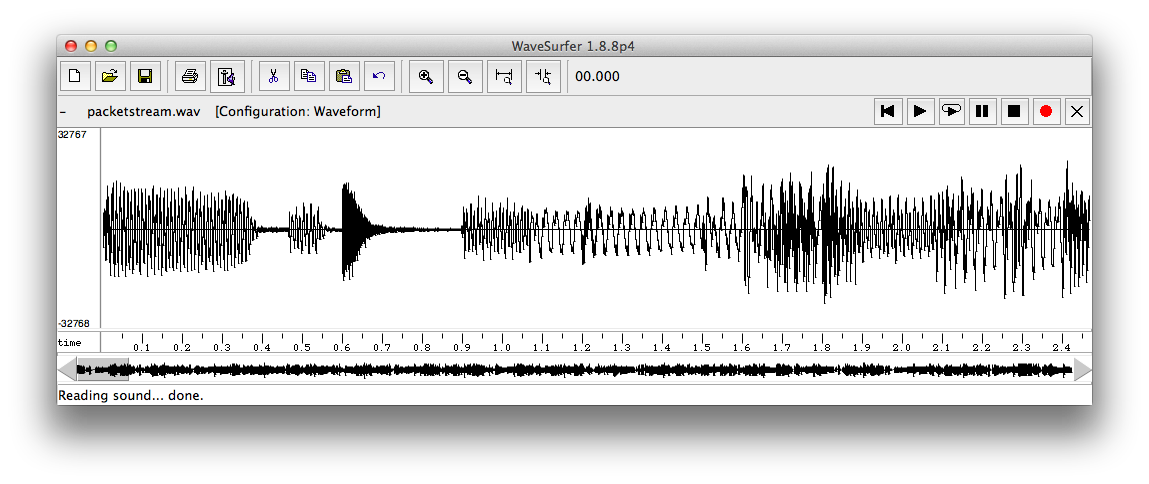Click the 00.000 time display
Viewport: 1149px width, 484px height.
[597, 76]
